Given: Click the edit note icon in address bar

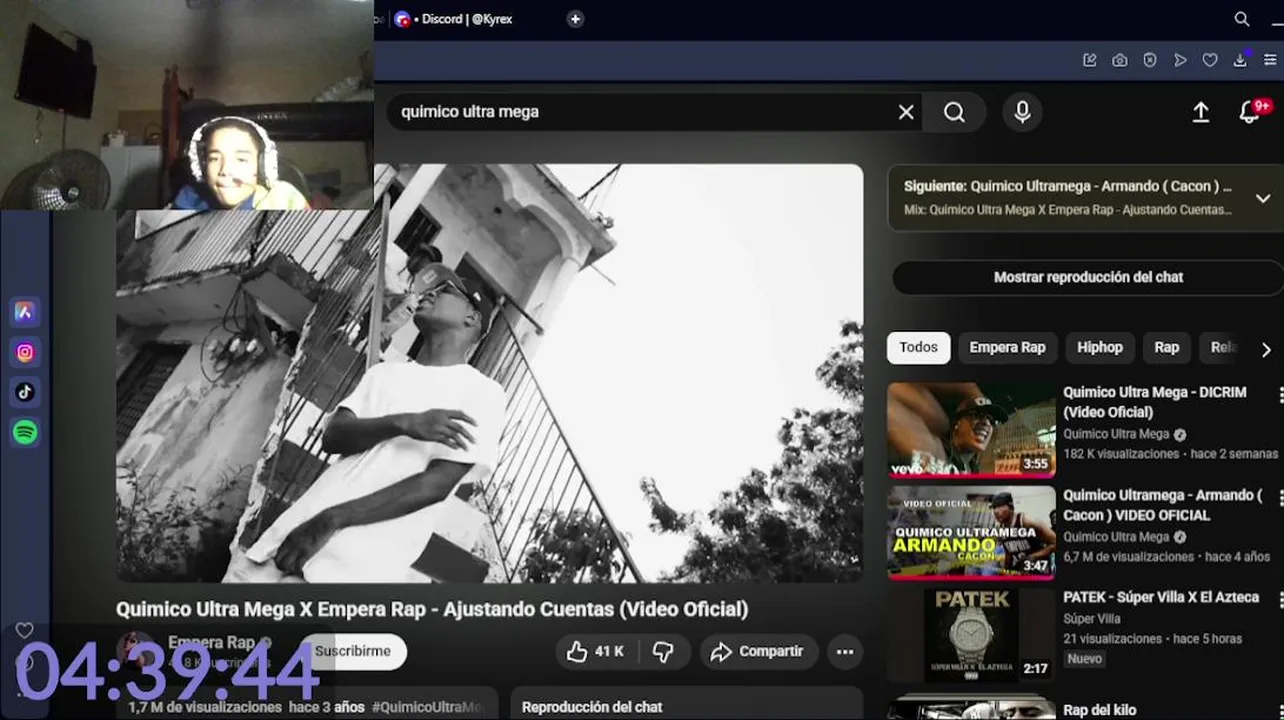Looking at the screenshot, I should 1090,60.
